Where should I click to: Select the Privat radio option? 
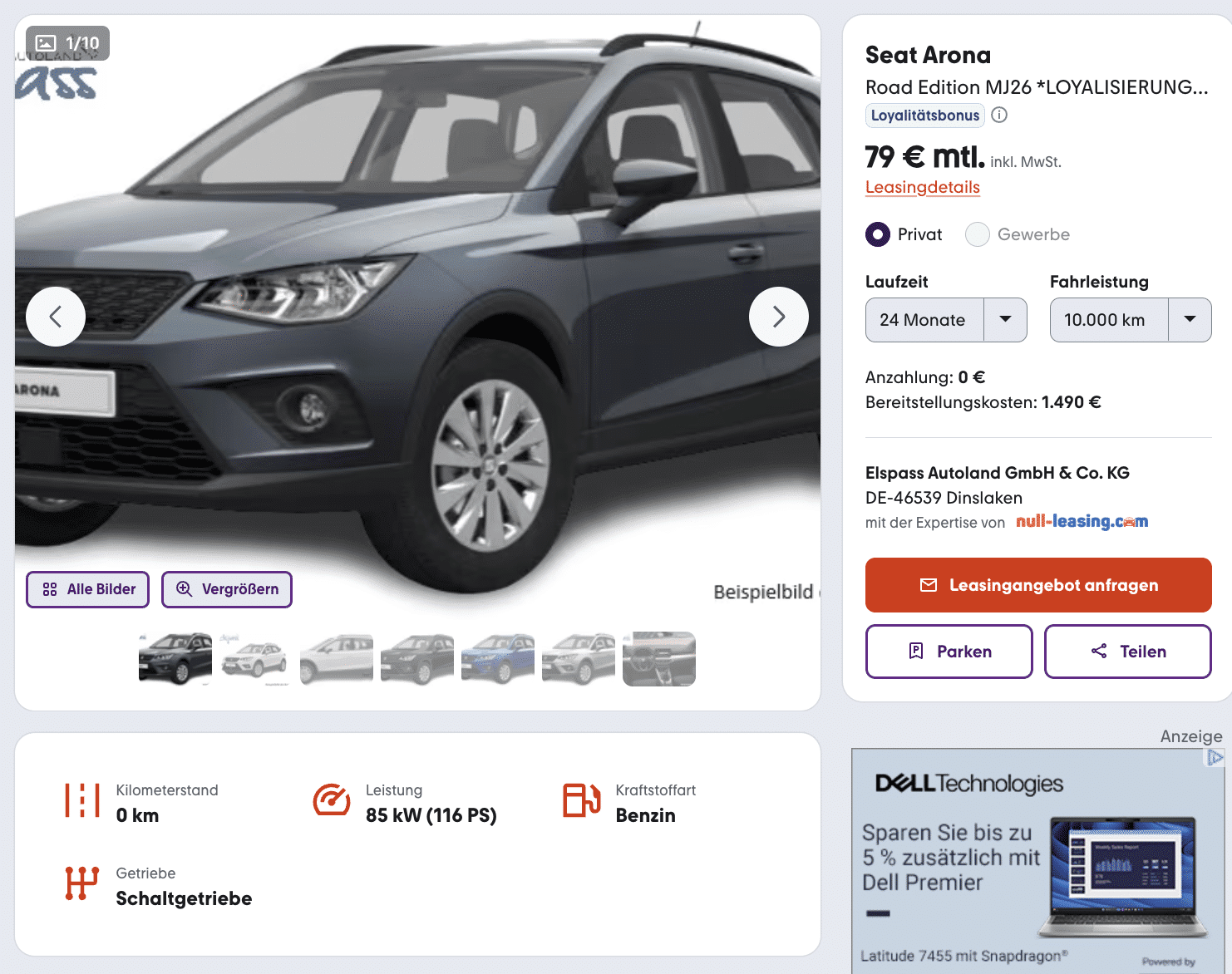coord(877,234)
